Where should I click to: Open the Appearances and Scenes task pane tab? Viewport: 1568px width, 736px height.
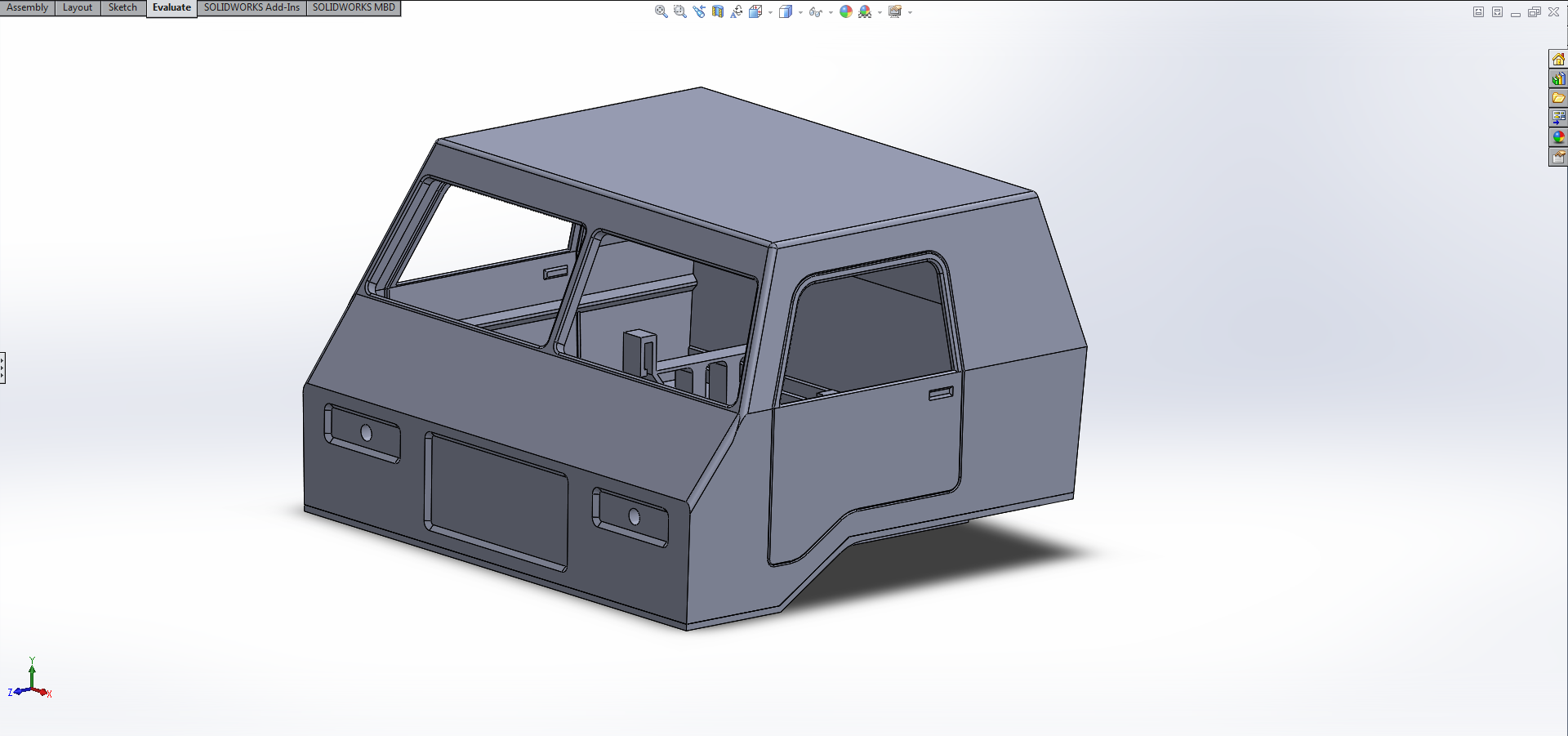[x=1558, y=137]
